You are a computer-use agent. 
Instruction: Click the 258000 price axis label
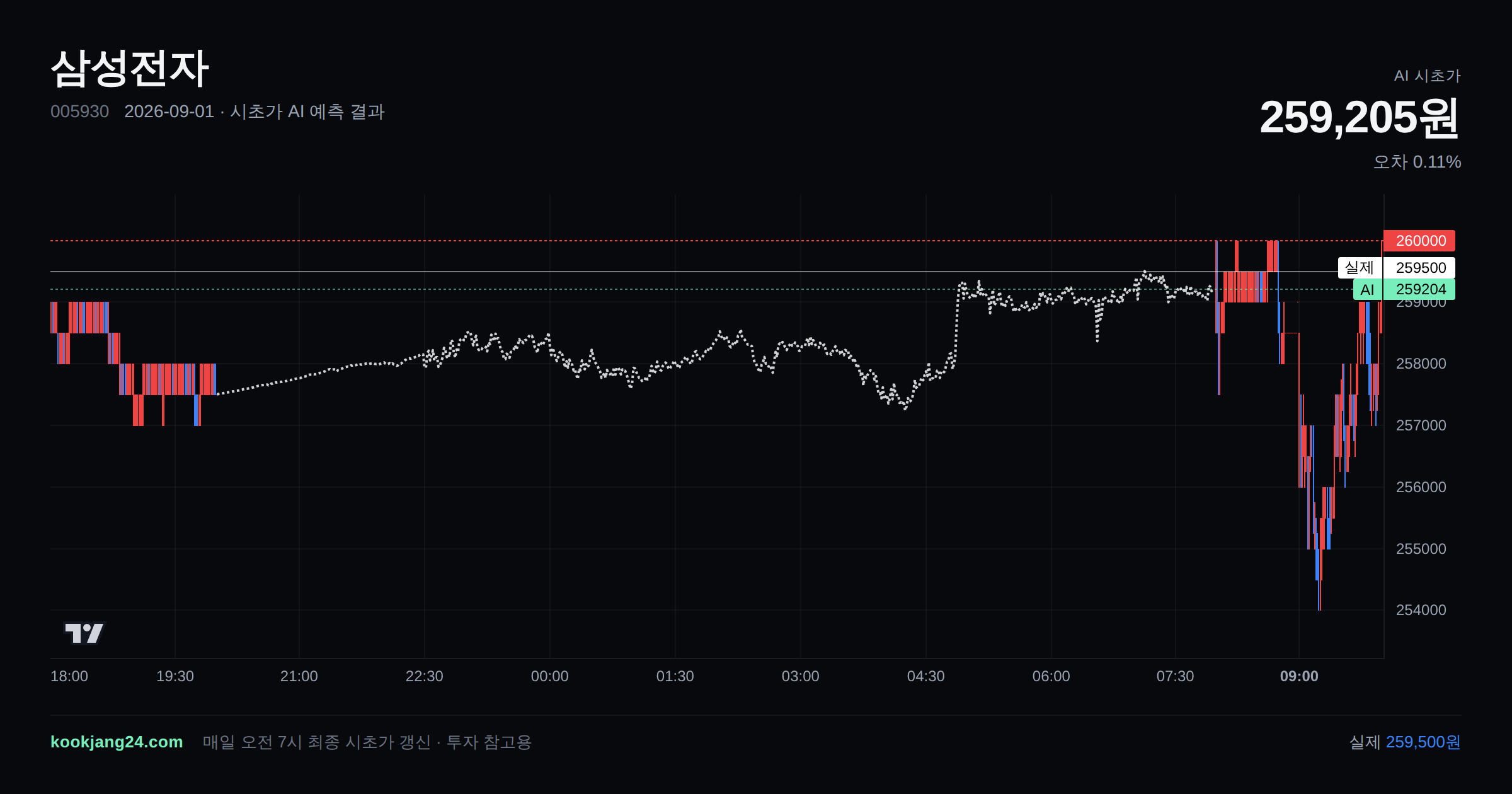coord(1421,364)
